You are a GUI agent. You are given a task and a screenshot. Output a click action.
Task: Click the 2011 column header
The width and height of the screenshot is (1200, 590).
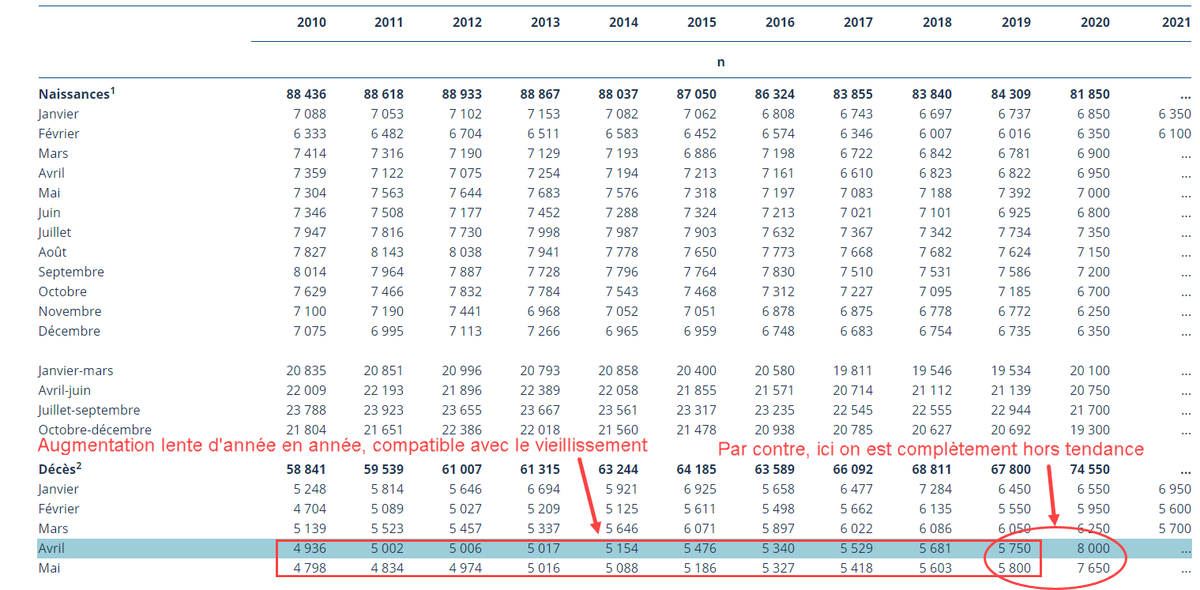pos(389,22)
